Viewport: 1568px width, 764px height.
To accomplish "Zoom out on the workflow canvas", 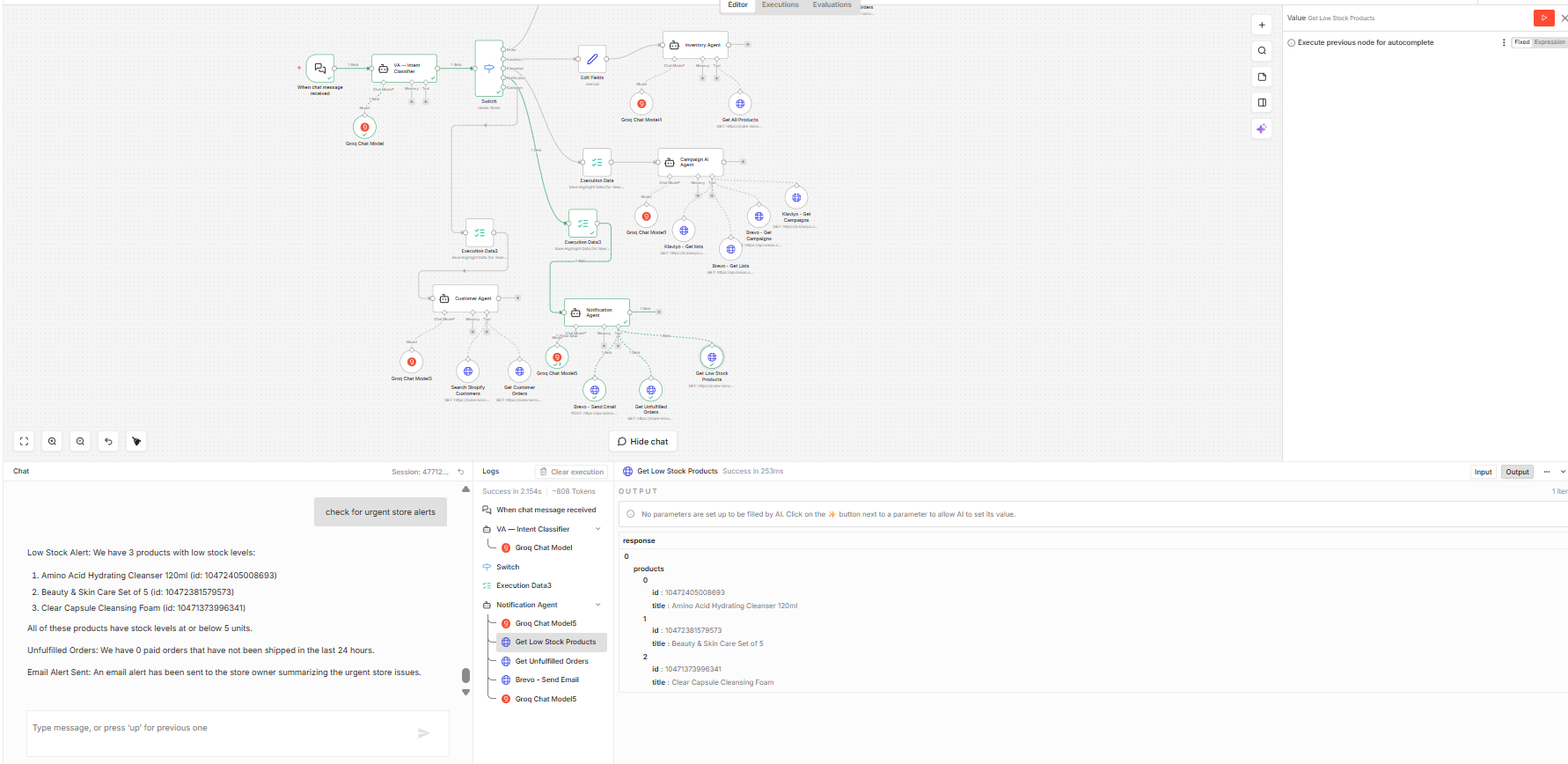I will pyautogui.click(x=80, y=441).
